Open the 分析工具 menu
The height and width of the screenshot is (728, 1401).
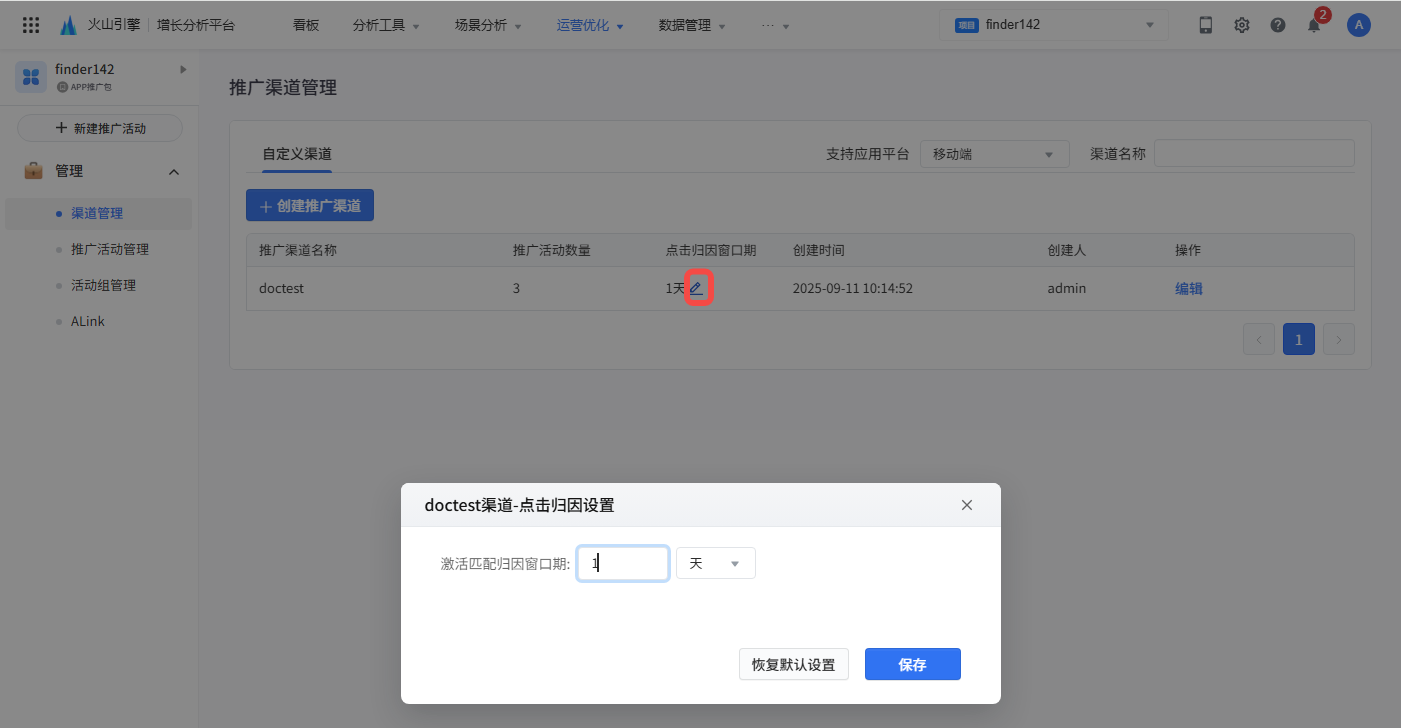point(386,25)
